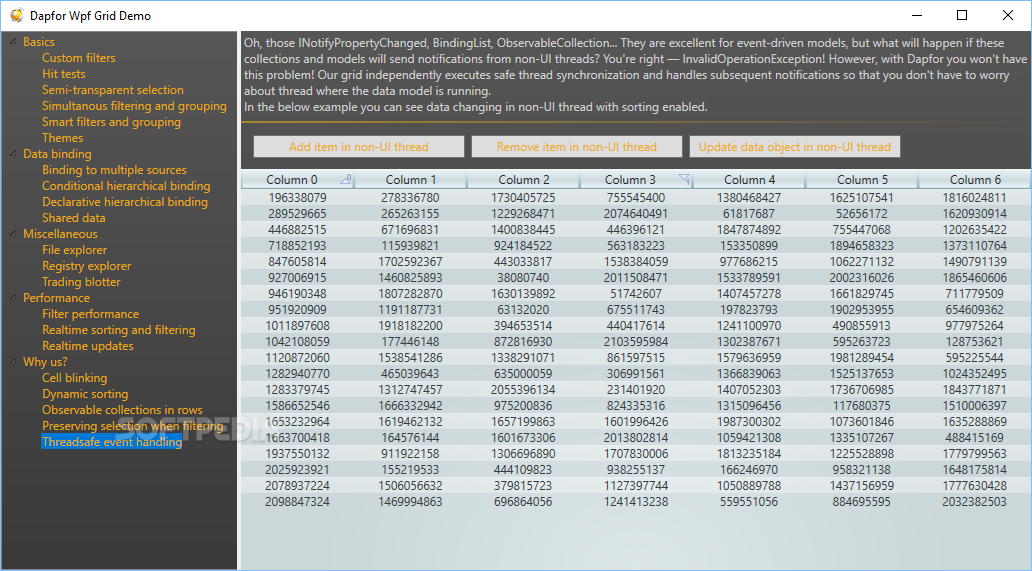
Task: Open the Dynamic sorting demo
Action: pyautogui.click(x=85, y=393)
